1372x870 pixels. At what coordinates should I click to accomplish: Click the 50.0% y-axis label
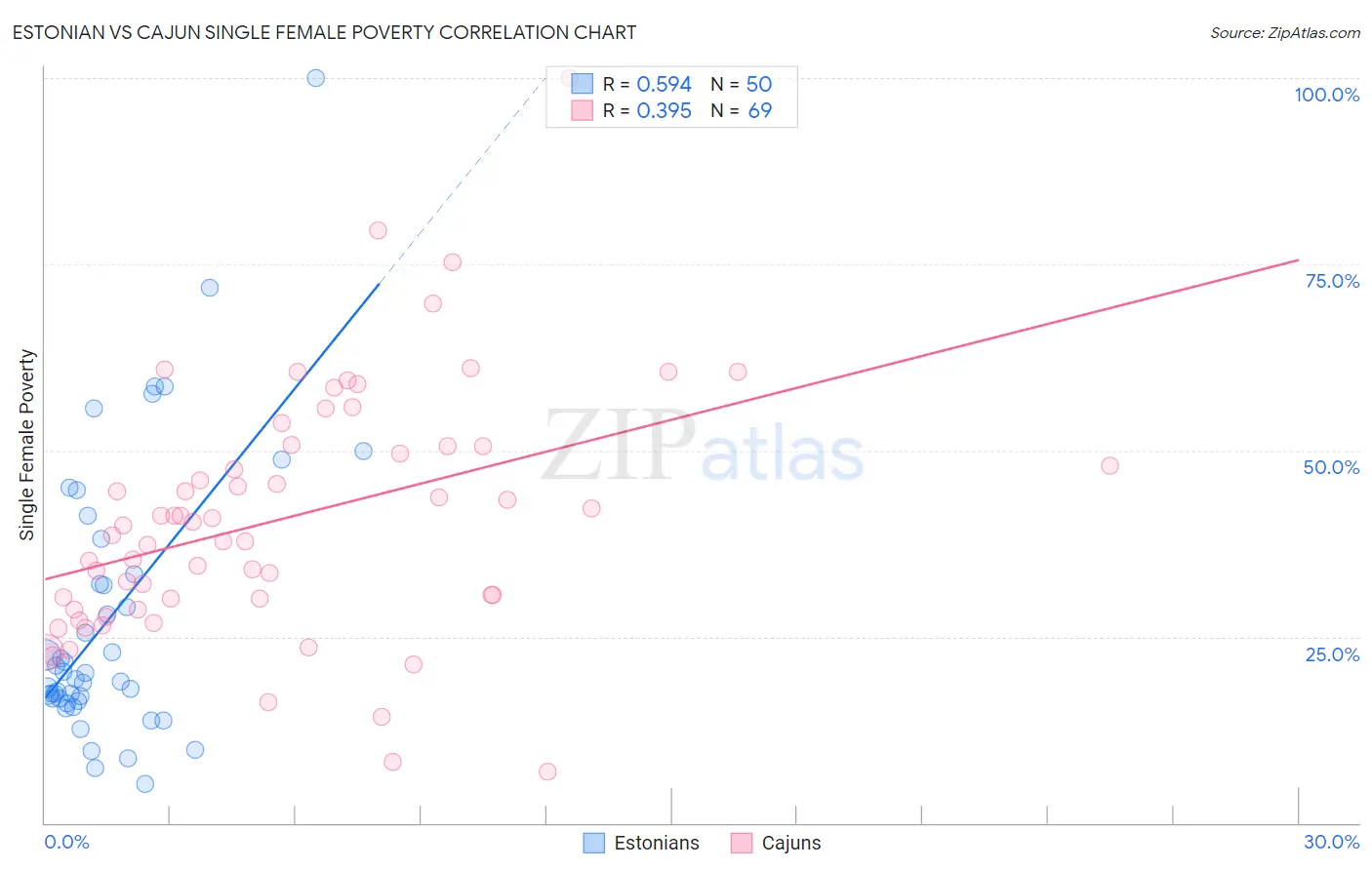[1331, 467]
